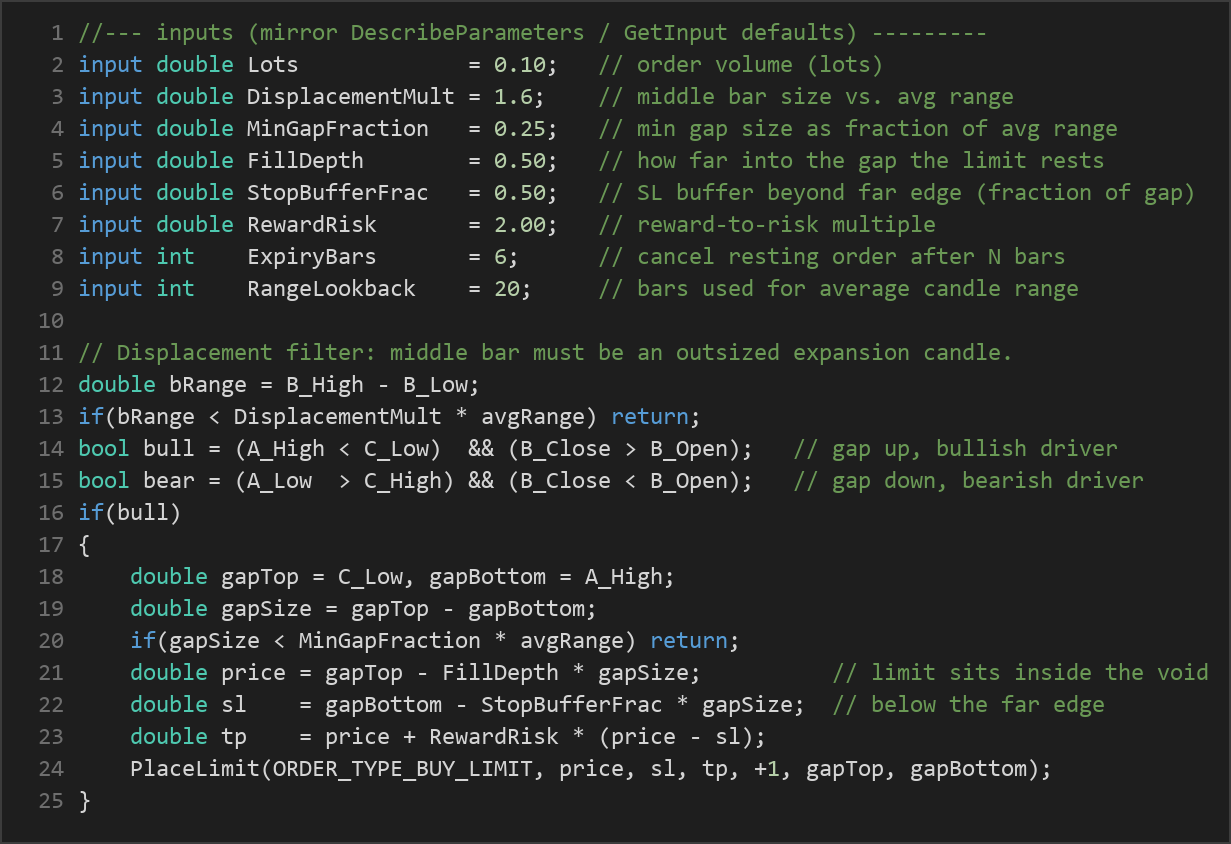Click the 'return' keyword on line 13
1231x844 pixels.
point(650,417)
